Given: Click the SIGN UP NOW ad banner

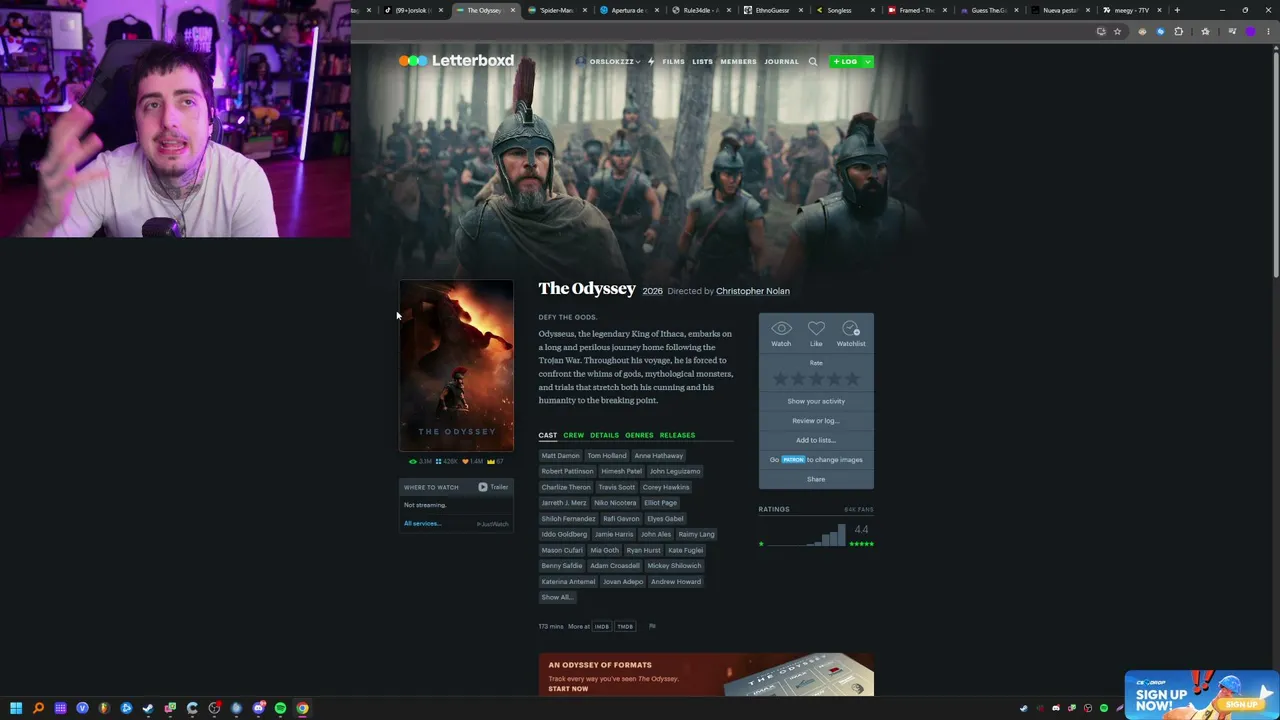Looking at the screenshot, I should click(1201, 694).
